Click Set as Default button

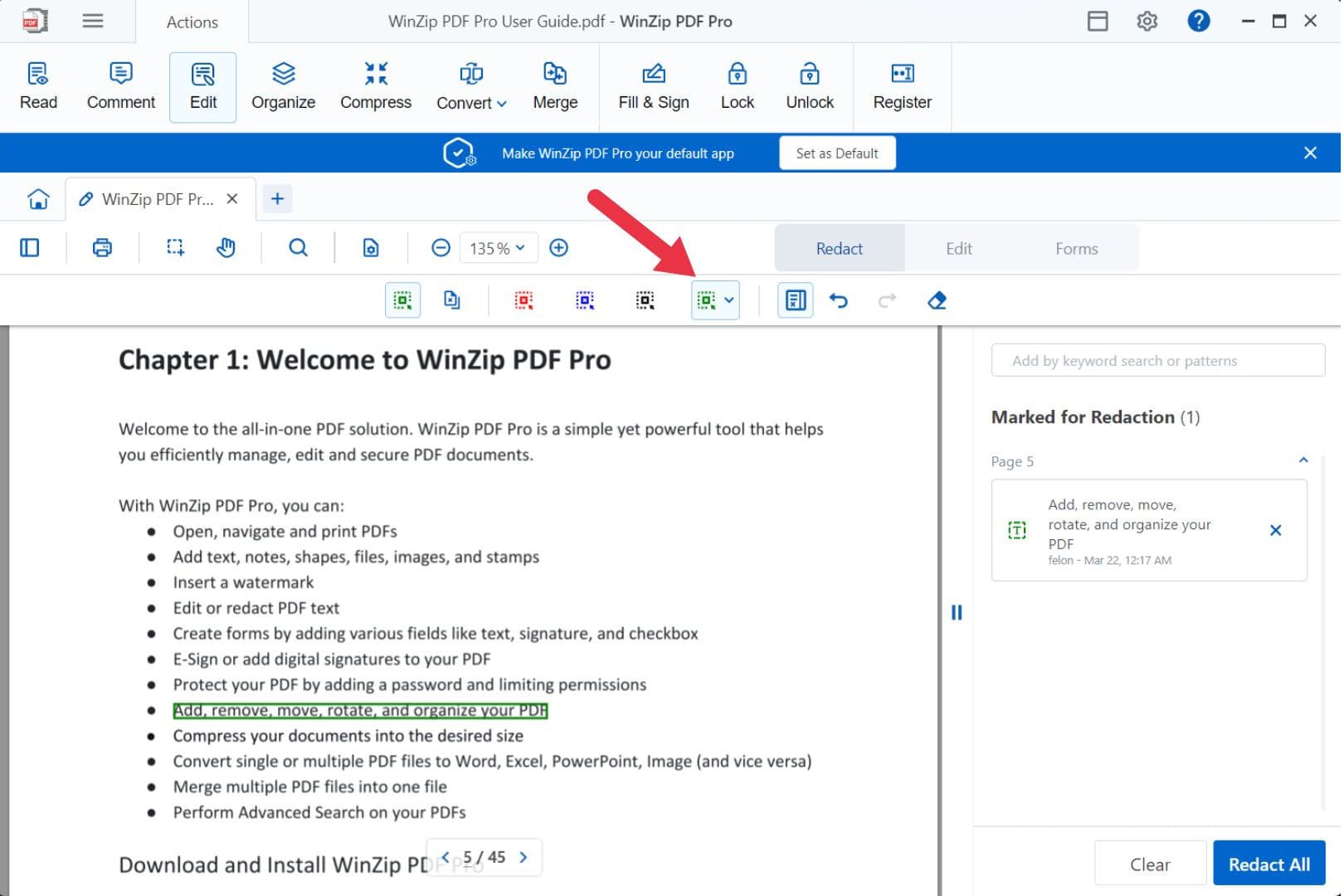(837, 153)
